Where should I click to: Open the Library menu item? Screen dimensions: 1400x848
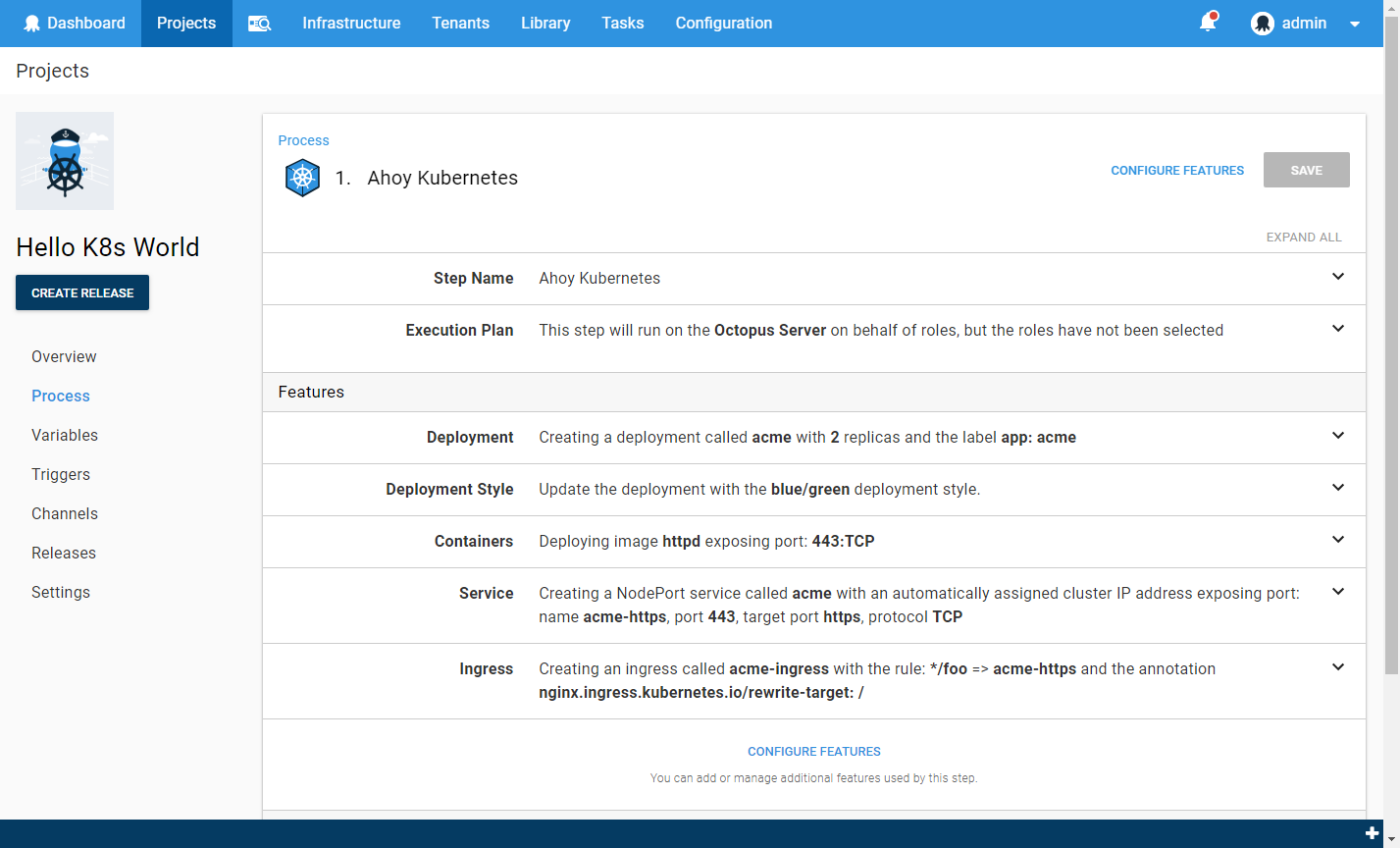[545, 24]
